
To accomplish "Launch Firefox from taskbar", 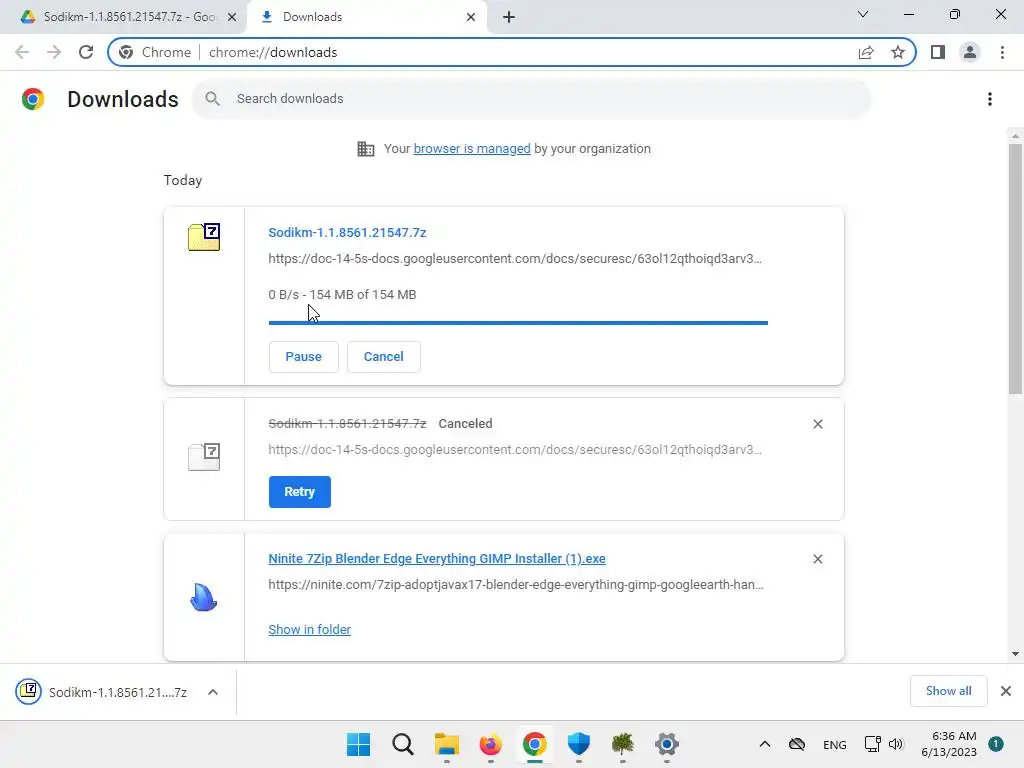I will point(490,744).
